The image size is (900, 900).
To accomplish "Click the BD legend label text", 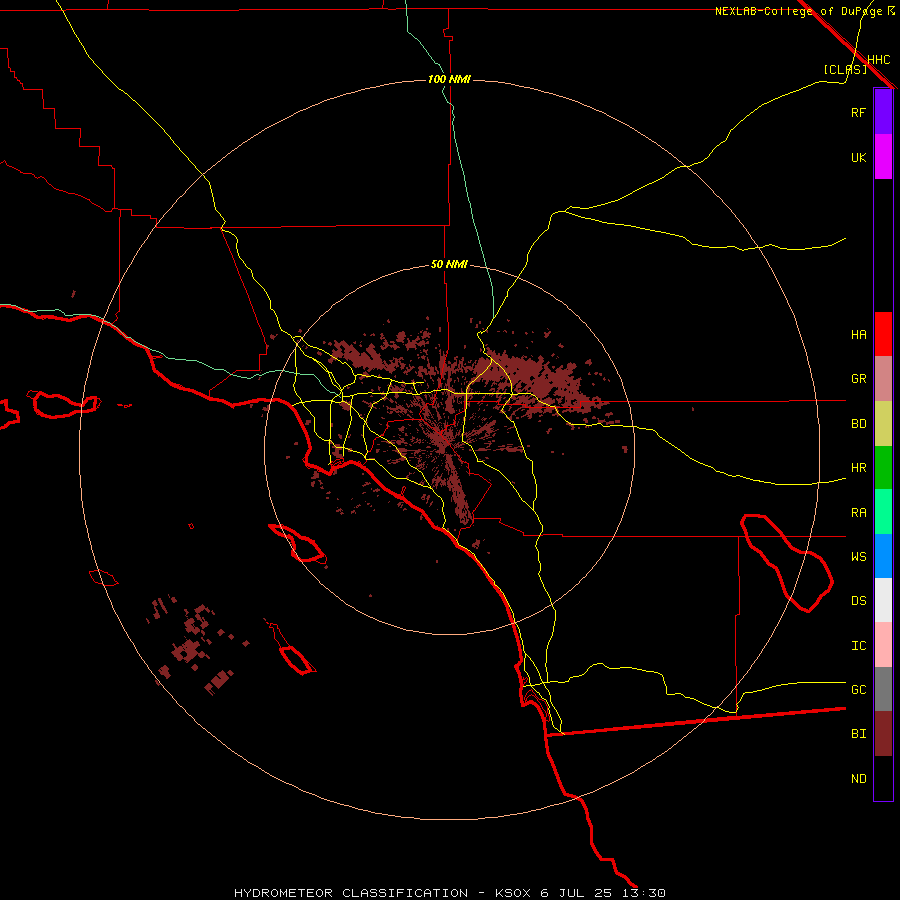I will 858,424.
